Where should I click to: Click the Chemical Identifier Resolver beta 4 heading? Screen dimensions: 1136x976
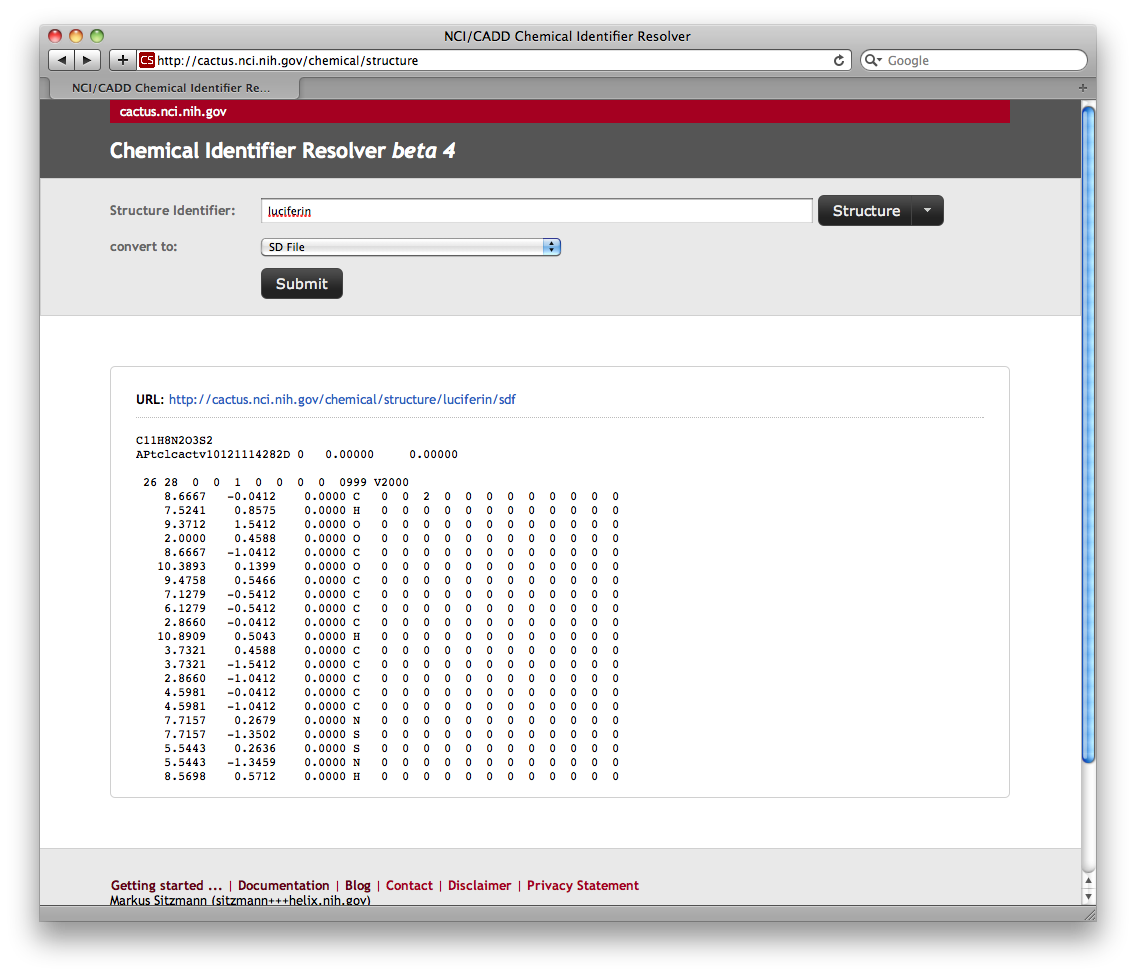coord(283,151)
